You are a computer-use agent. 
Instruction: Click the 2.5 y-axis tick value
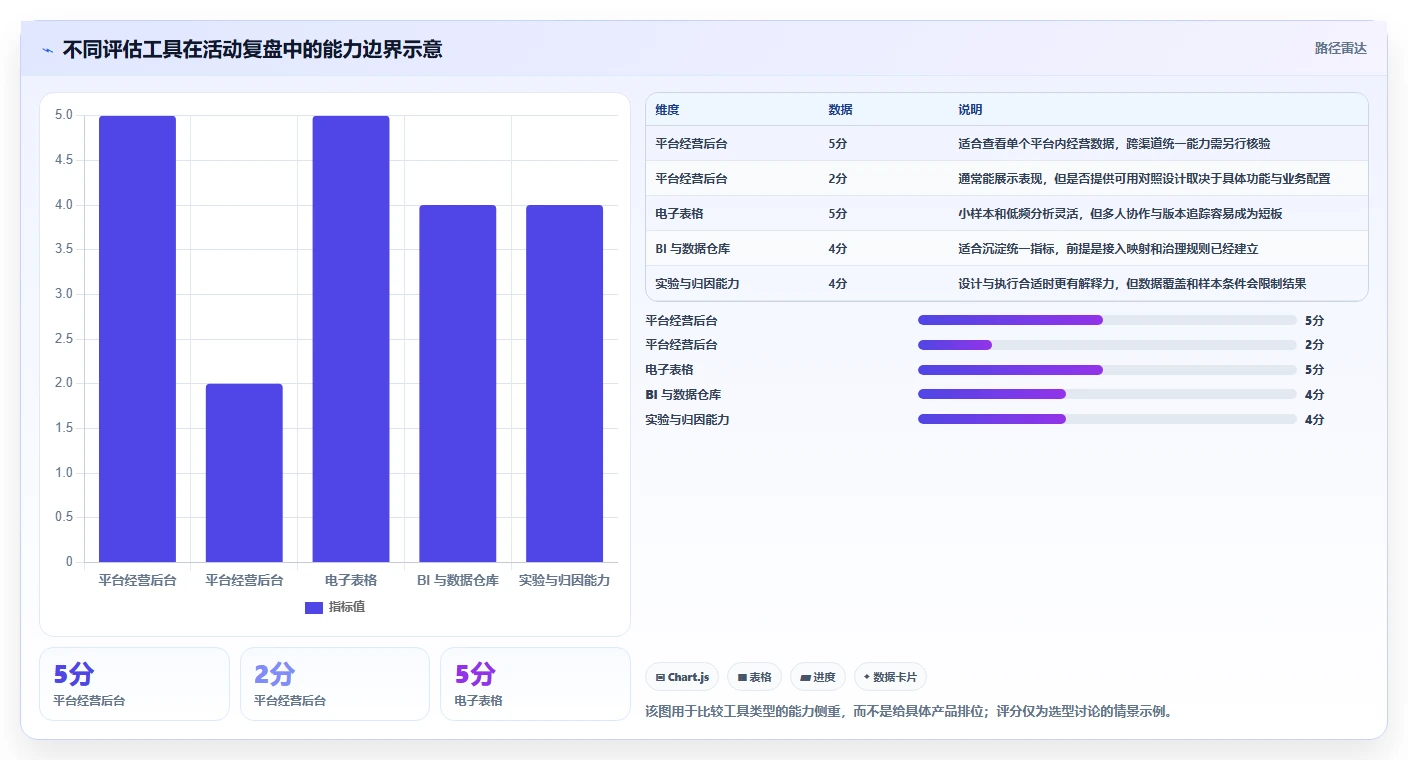pyautogui.click(x=64, y=339)
